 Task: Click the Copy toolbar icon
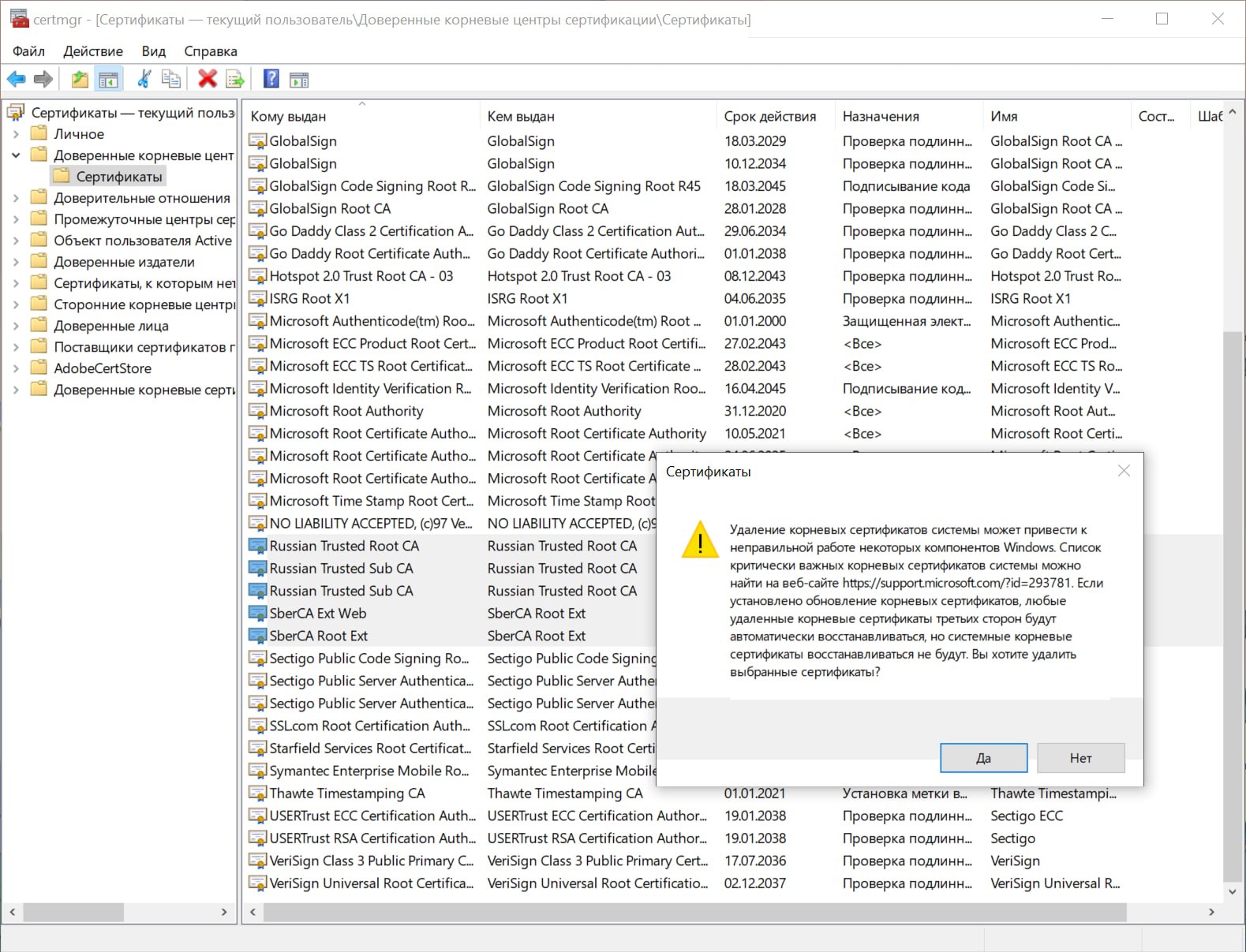coord(170,79)
